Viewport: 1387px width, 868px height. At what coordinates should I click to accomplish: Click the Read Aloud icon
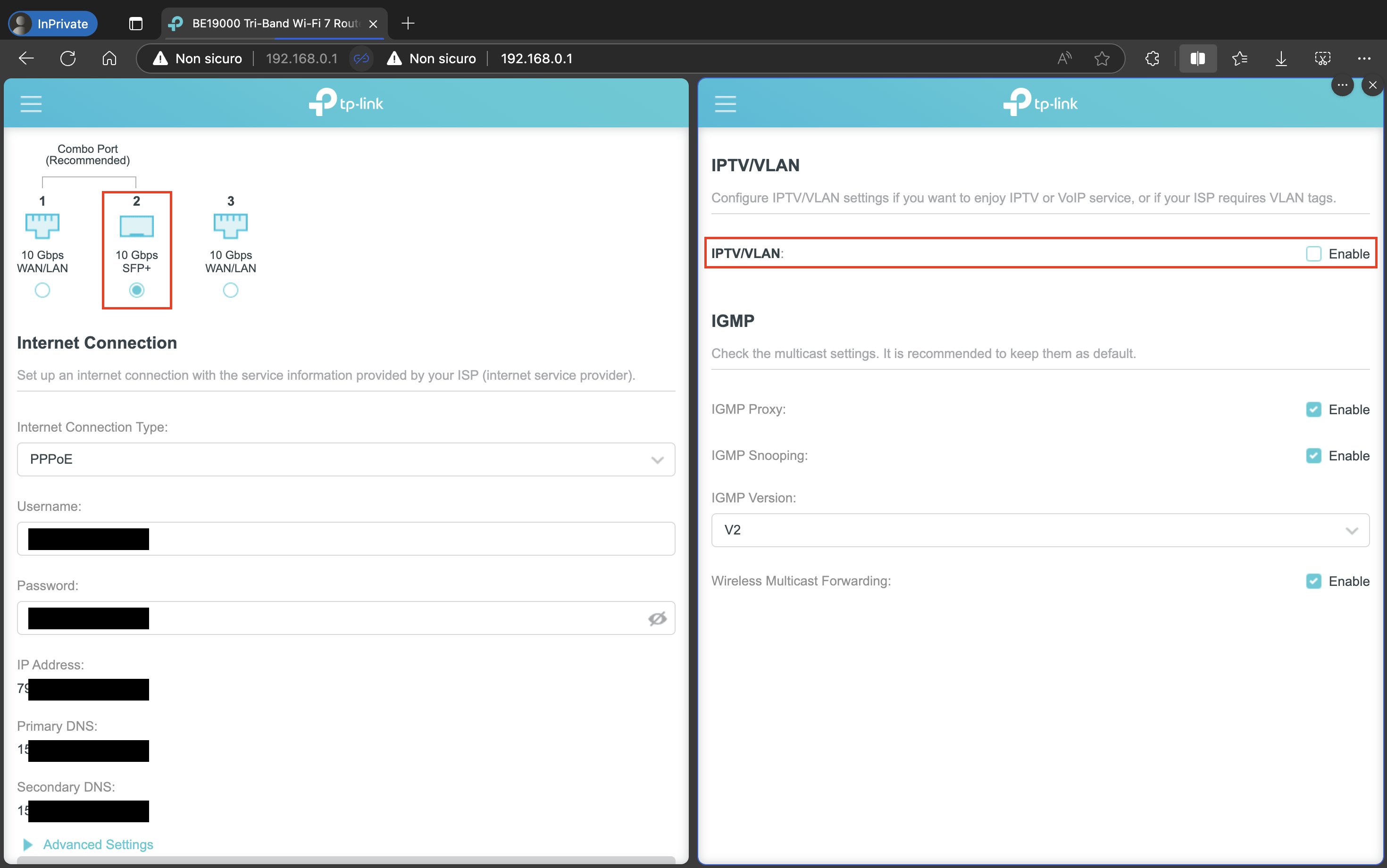point(1064,58)
